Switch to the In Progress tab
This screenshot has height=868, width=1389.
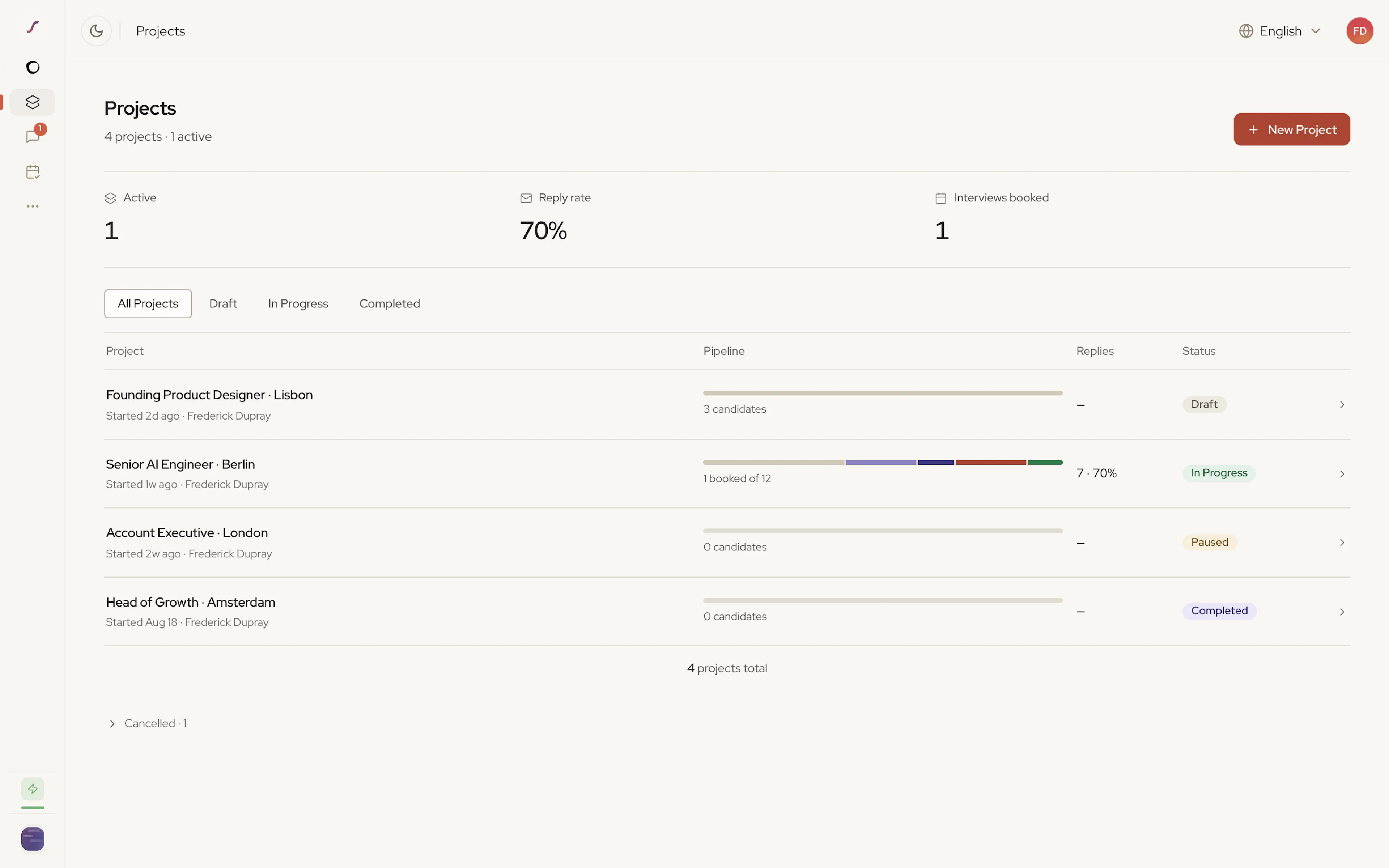[x=298, y=304]
